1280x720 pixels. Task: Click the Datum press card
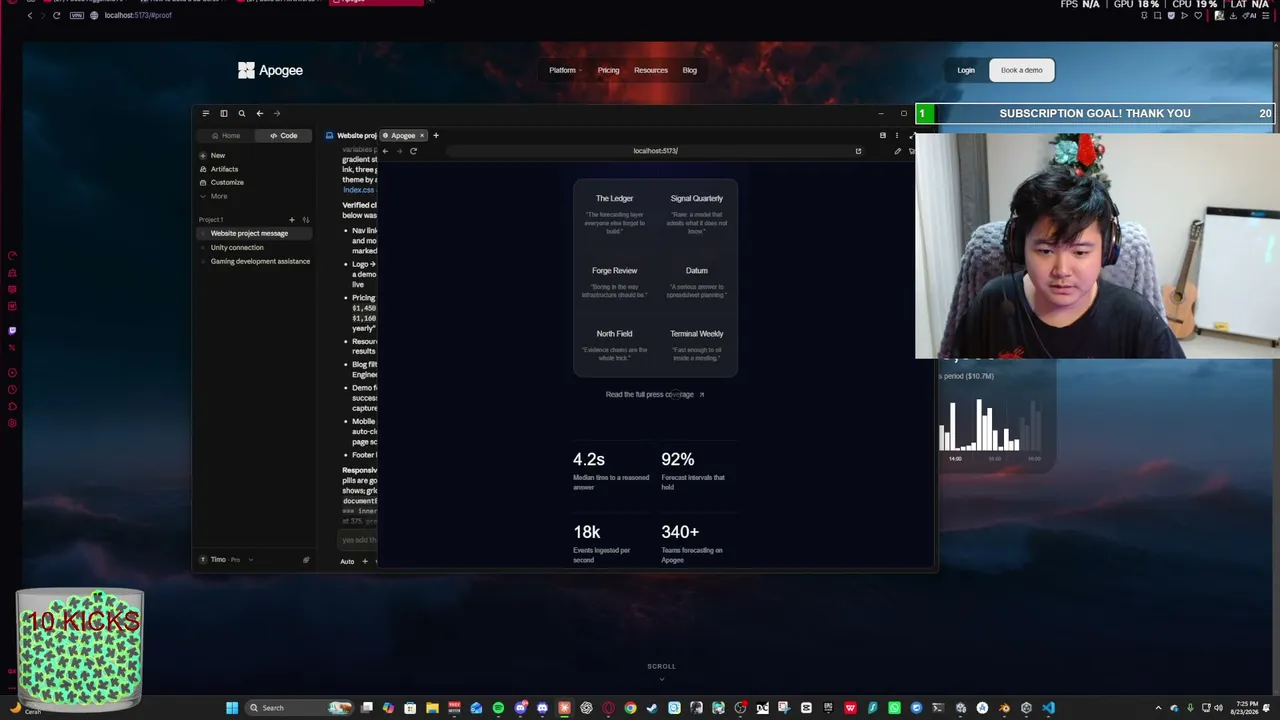pos(696,282)
